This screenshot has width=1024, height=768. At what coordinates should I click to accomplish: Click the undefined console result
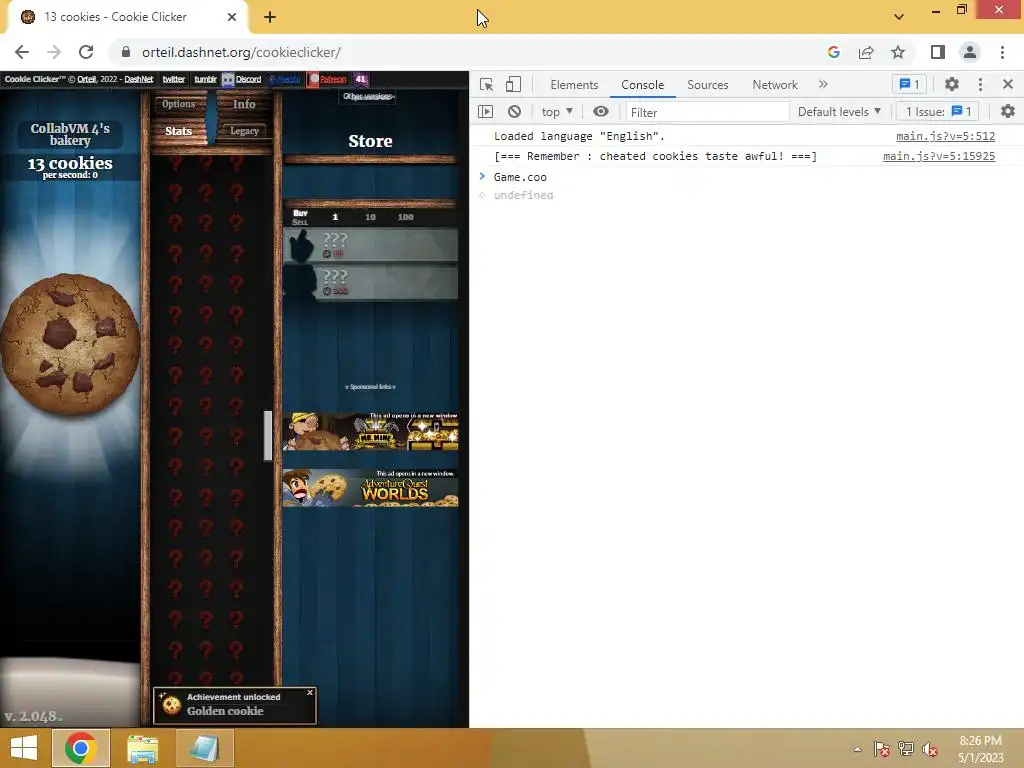[523, 195]
